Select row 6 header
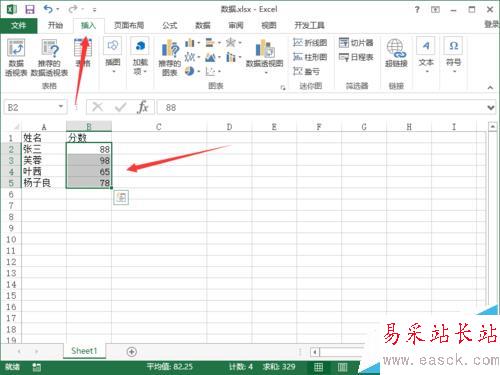 [11, 194]
